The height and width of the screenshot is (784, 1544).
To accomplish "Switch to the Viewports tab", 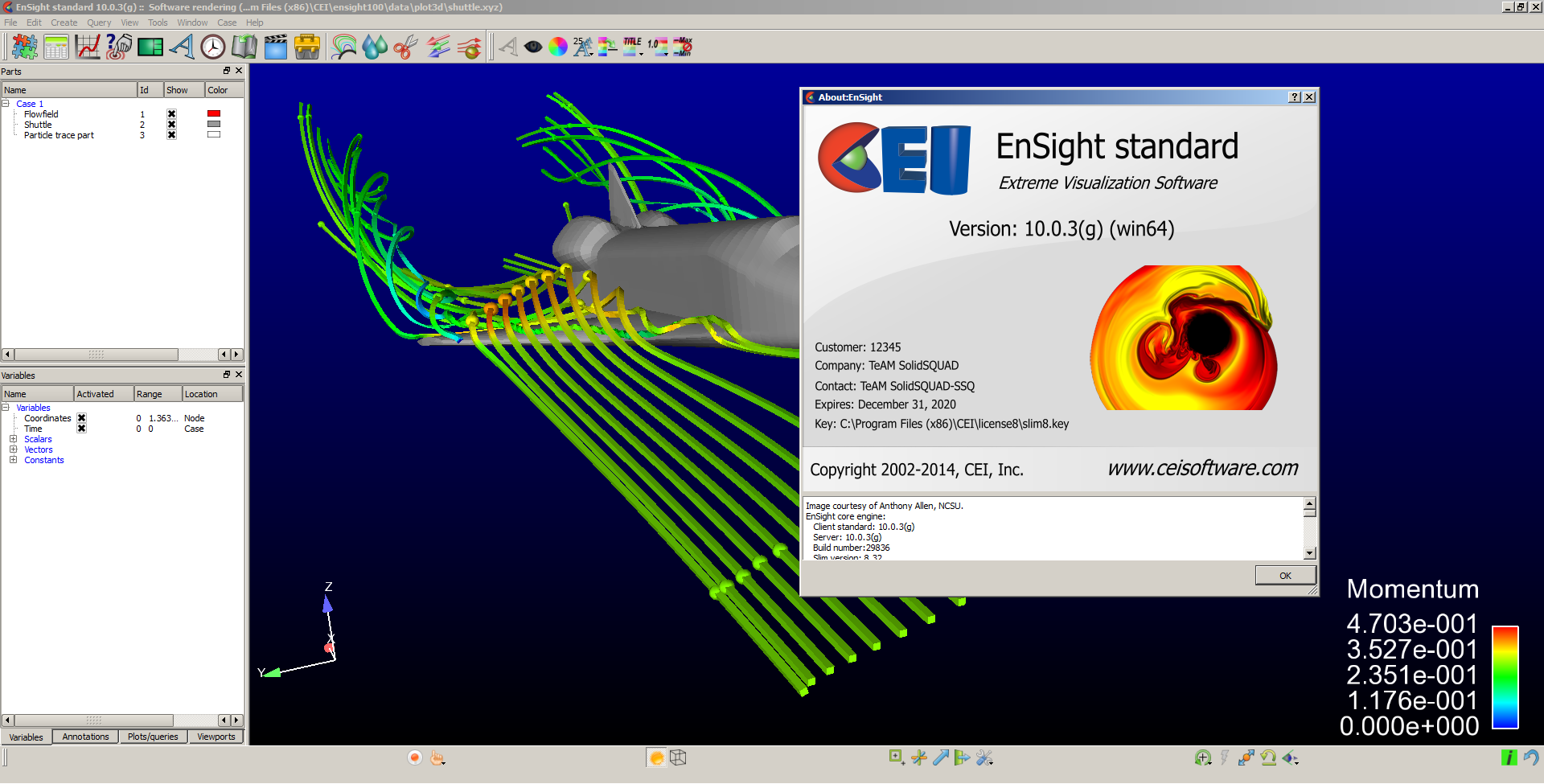I will tap(216, 737).
